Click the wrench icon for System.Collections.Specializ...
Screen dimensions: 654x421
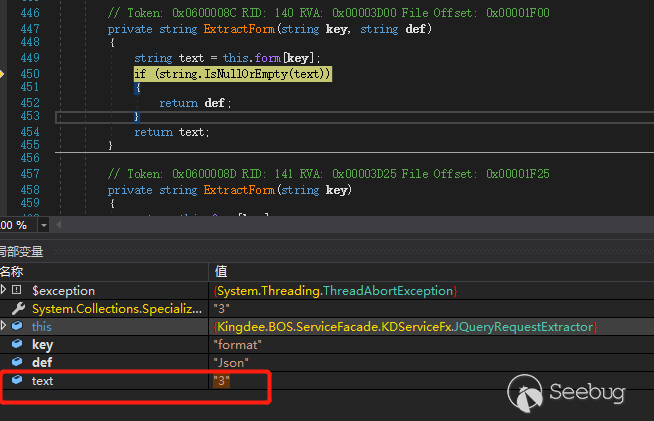[18, 308]
